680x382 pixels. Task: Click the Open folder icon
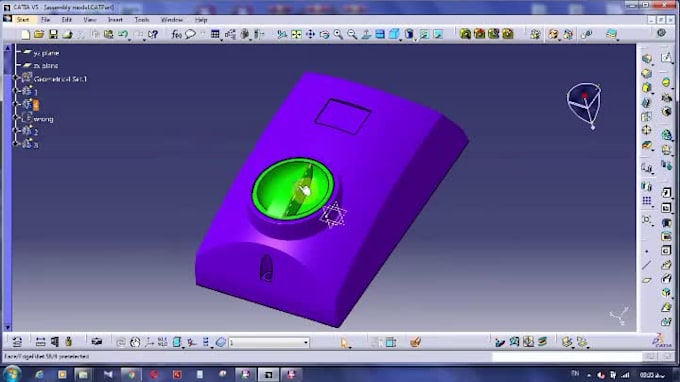39,34
